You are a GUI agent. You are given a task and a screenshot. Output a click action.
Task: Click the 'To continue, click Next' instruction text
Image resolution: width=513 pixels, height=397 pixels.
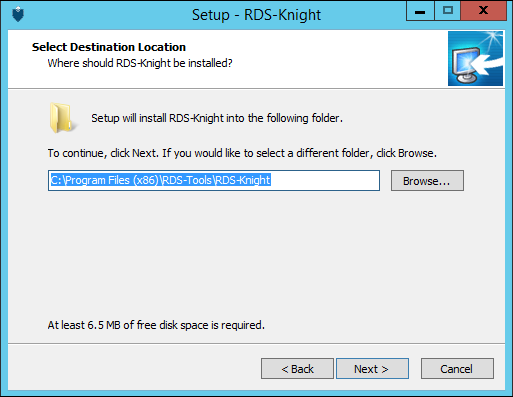pyautogui.click(x=242, y=153)
